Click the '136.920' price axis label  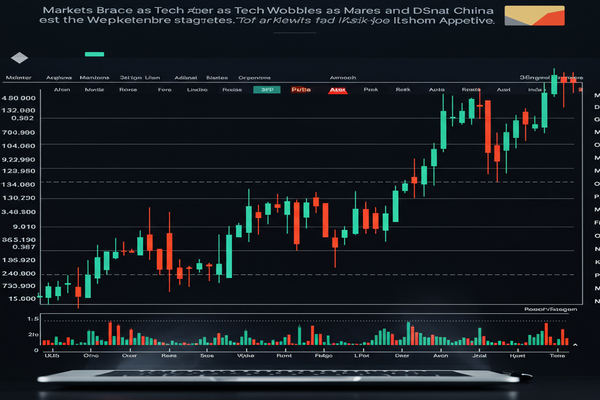point(18,260)
